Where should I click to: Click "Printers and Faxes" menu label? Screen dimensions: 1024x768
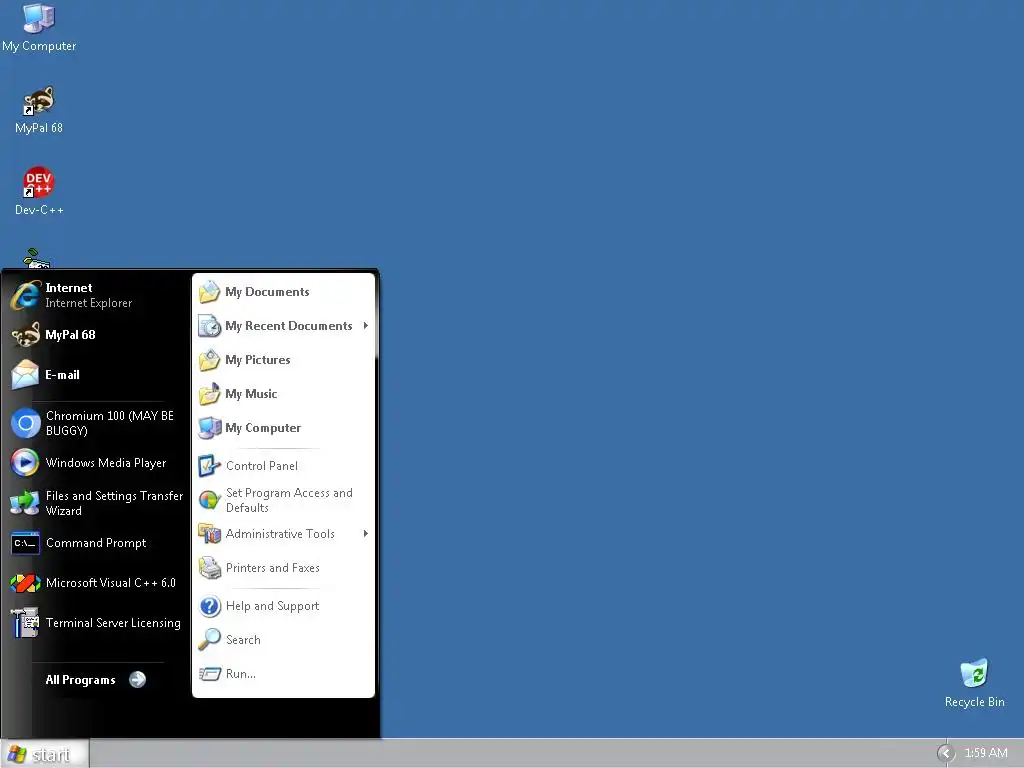pos(273,568)
